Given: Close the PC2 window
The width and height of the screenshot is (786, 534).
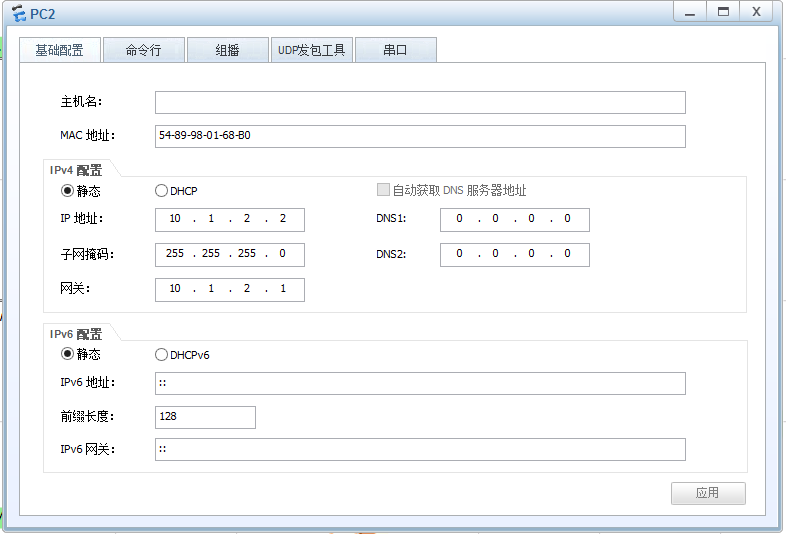Looking at the screenshot, I should (x=756, y=12).
